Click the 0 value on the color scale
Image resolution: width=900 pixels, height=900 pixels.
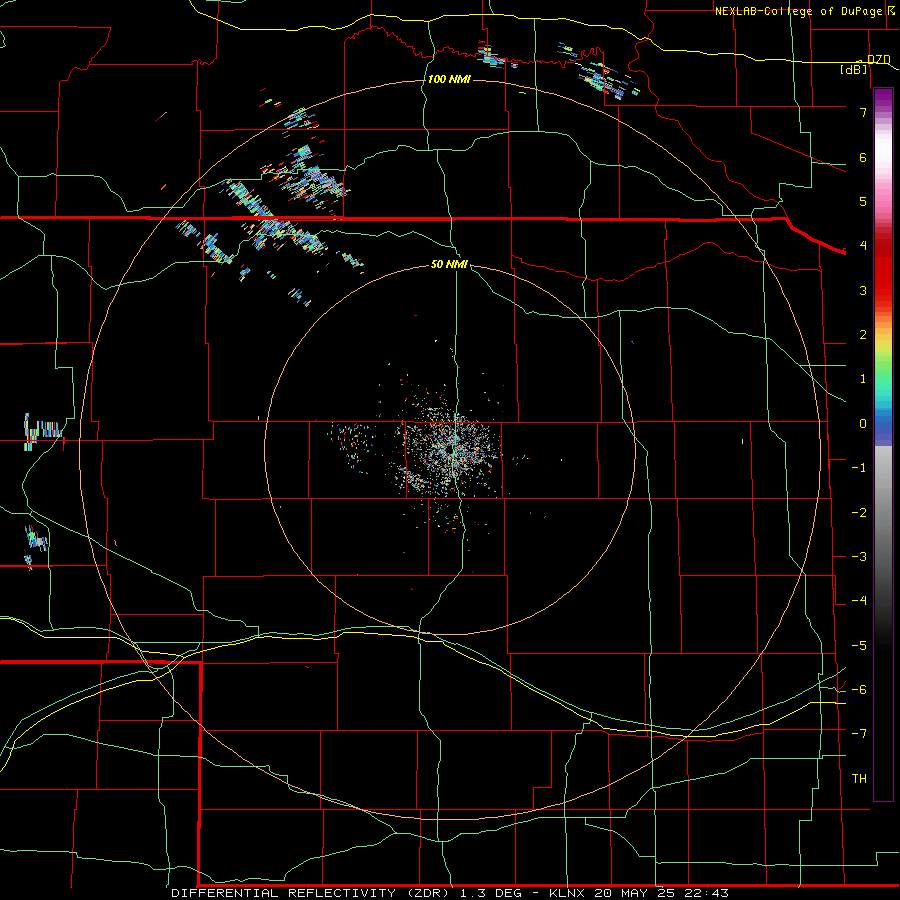(x=863, y=424)
